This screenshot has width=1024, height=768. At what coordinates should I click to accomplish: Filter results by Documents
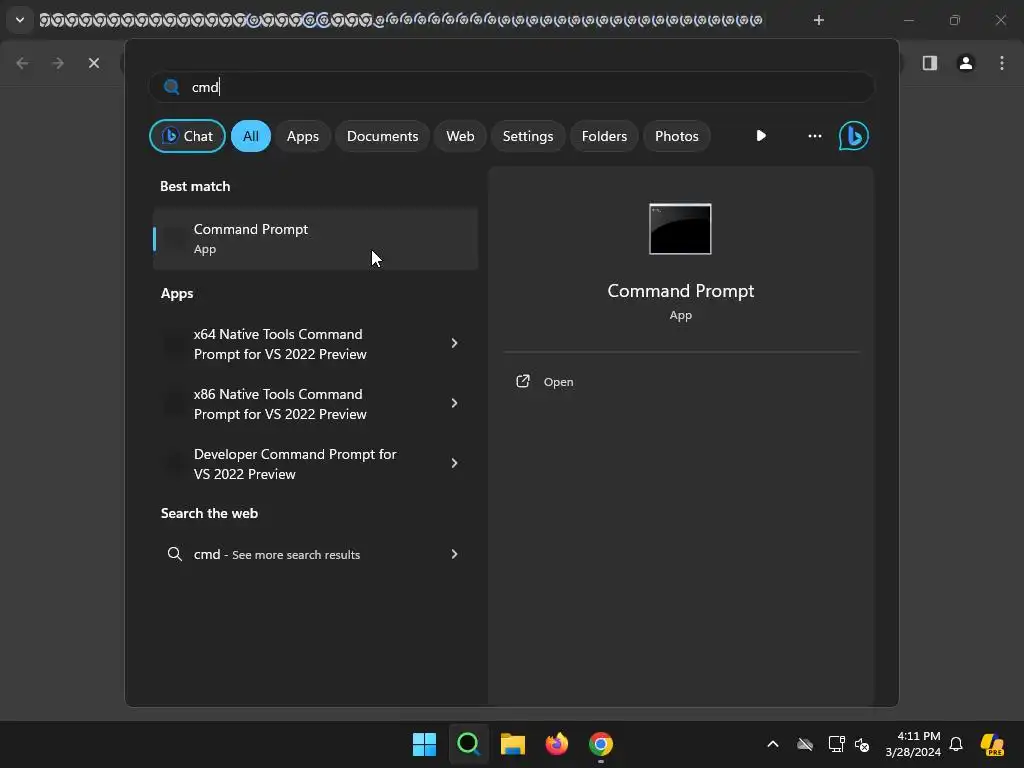pos(382,136)
